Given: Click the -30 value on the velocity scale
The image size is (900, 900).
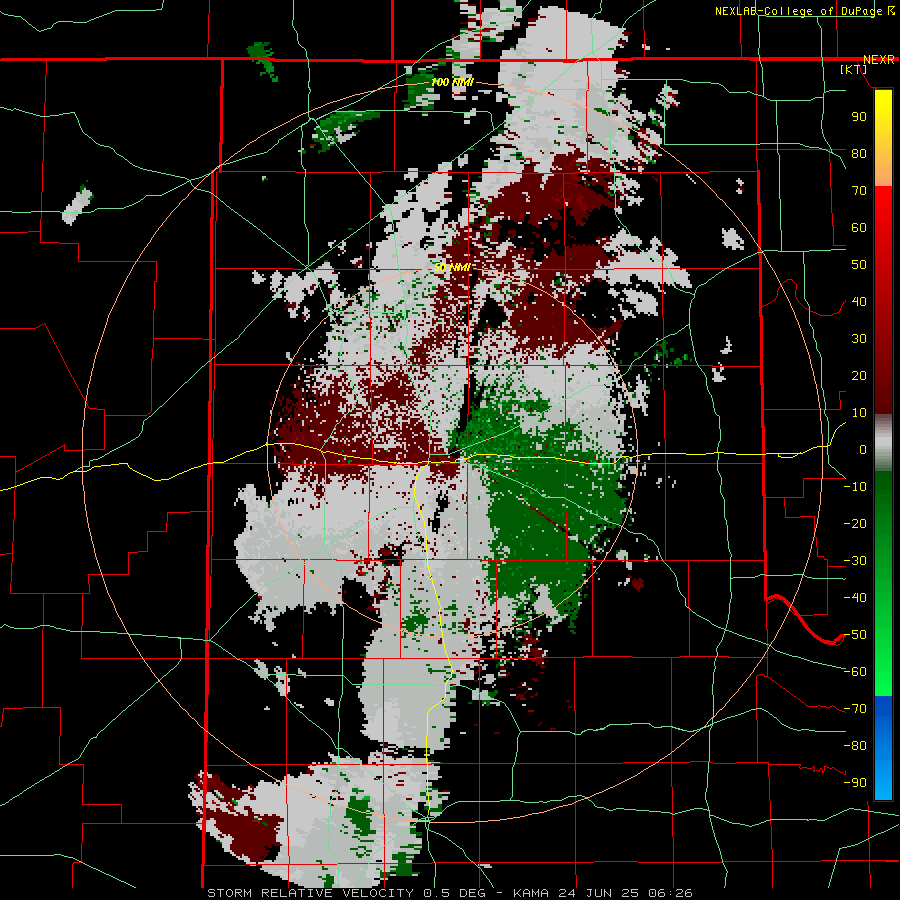Looking at the screenshot, I should click(855, 561).
